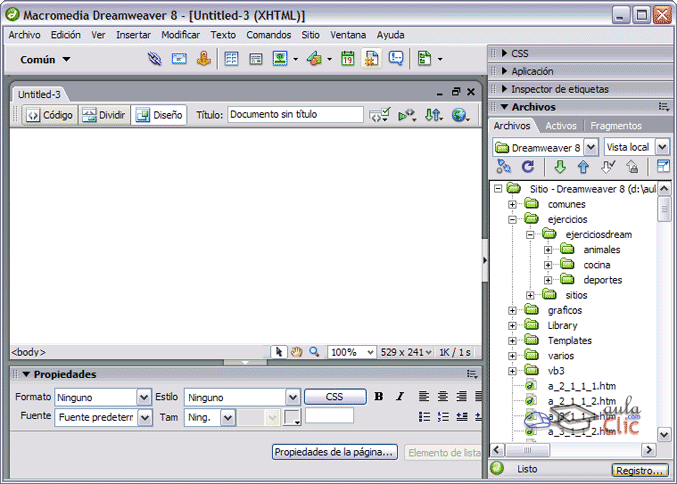Insert a named anchor

204,59
